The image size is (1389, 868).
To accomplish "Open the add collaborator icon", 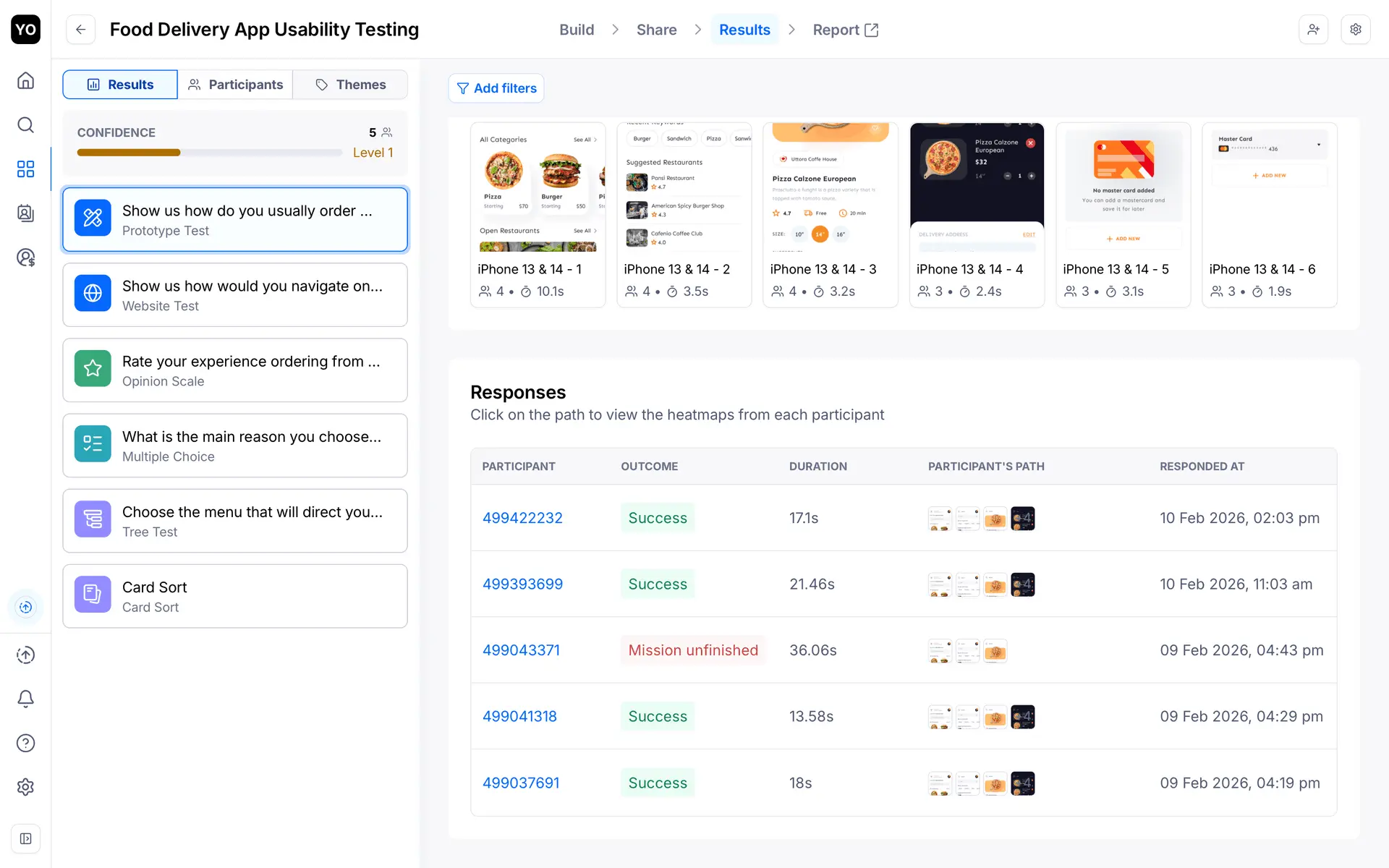I will point(1313,30).
